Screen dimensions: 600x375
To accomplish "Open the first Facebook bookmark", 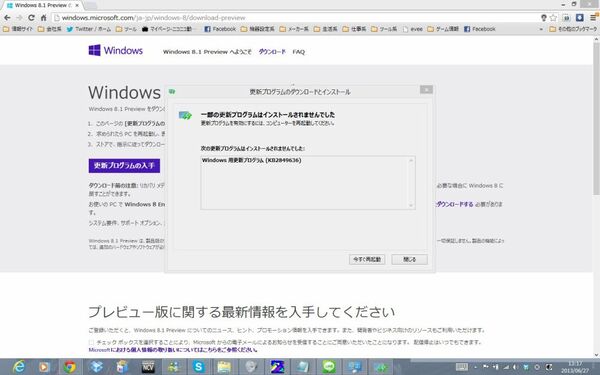I will 220,29.
